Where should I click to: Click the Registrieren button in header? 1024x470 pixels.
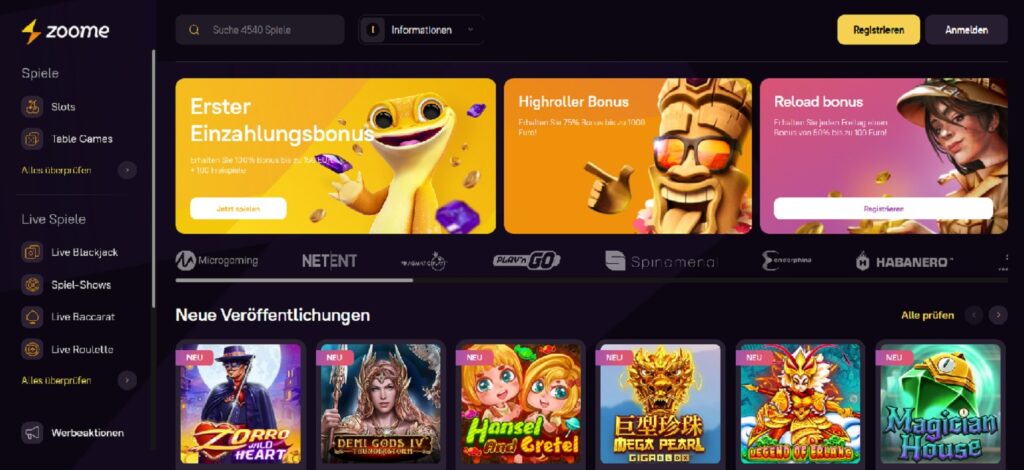click(878, 29)
